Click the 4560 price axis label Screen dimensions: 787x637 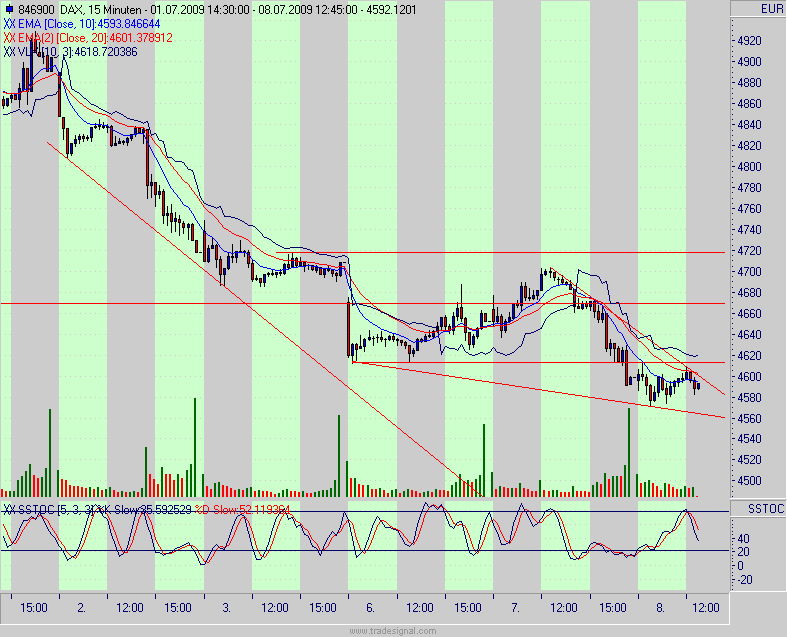point(749,419)
